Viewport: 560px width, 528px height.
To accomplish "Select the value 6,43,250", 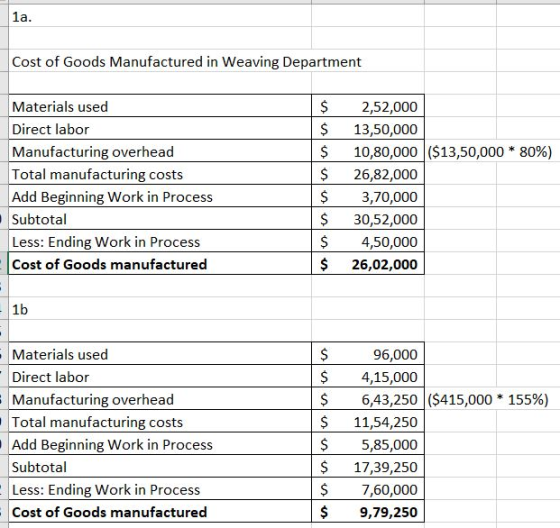I will [389, 399].
